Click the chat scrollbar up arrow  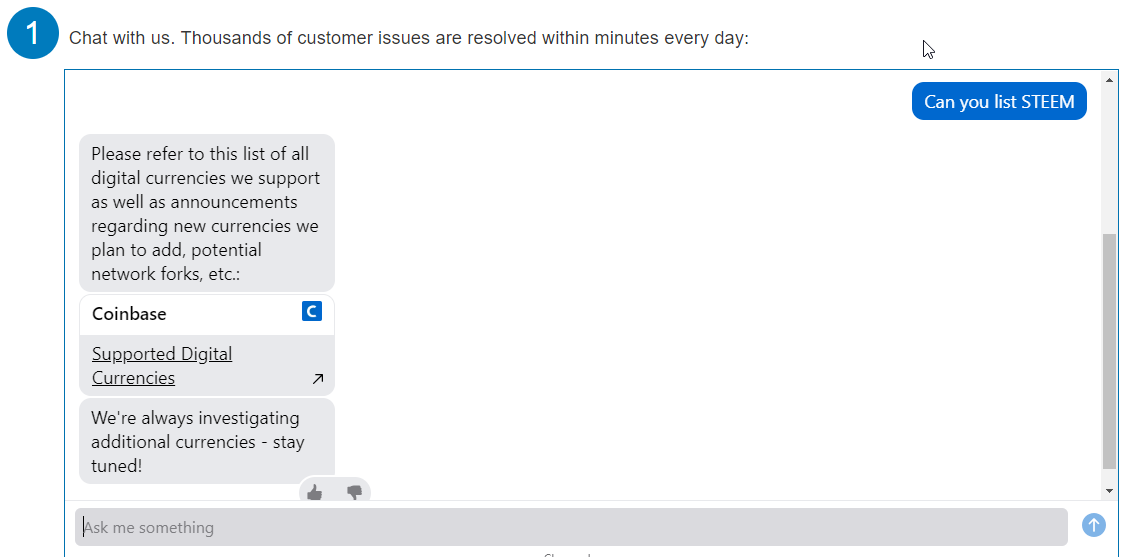[1109, 79]
